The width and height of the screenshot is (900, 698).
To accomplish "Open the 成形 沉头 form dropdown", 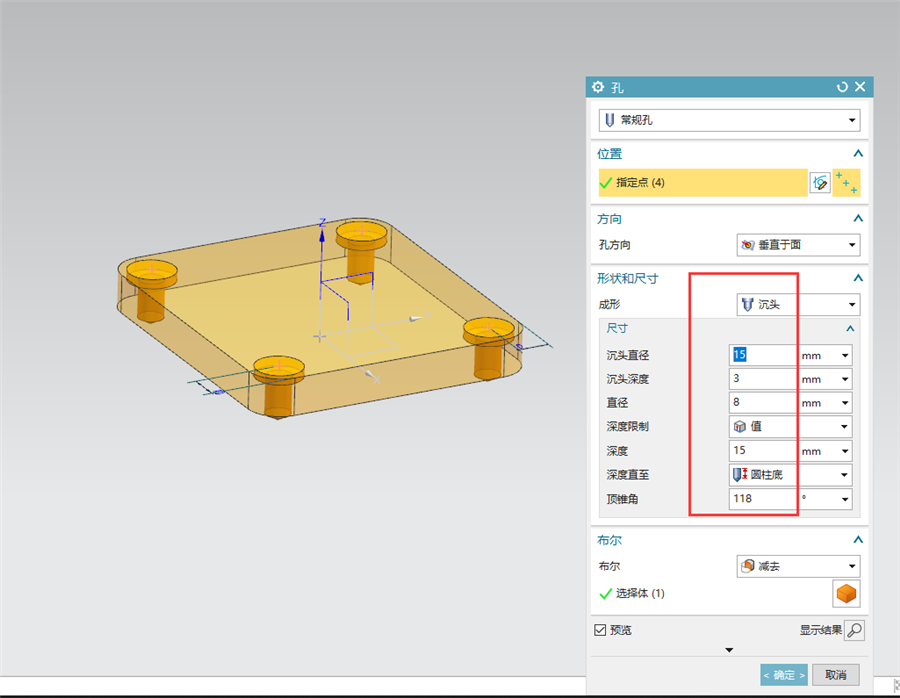I will point(798,304).
